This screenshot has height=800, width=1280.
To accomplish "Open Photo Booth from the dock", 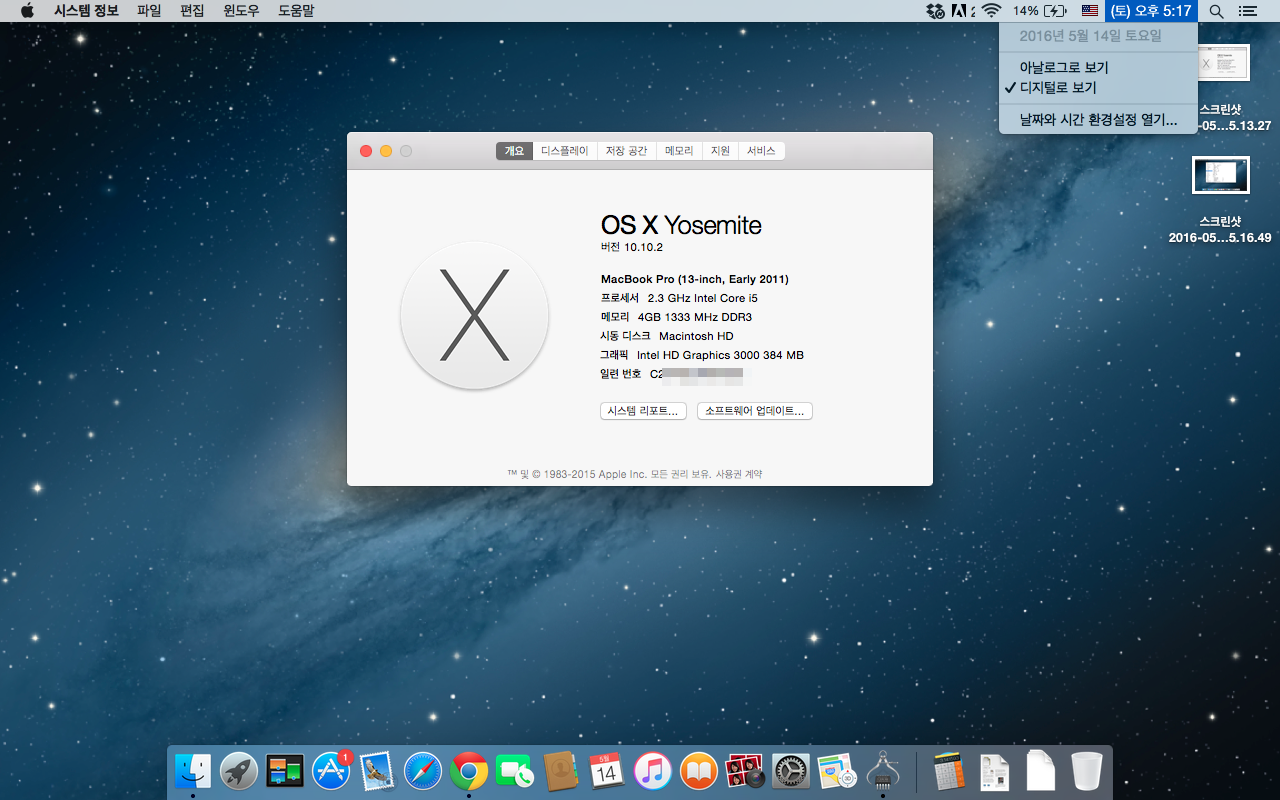I will 745,771.
